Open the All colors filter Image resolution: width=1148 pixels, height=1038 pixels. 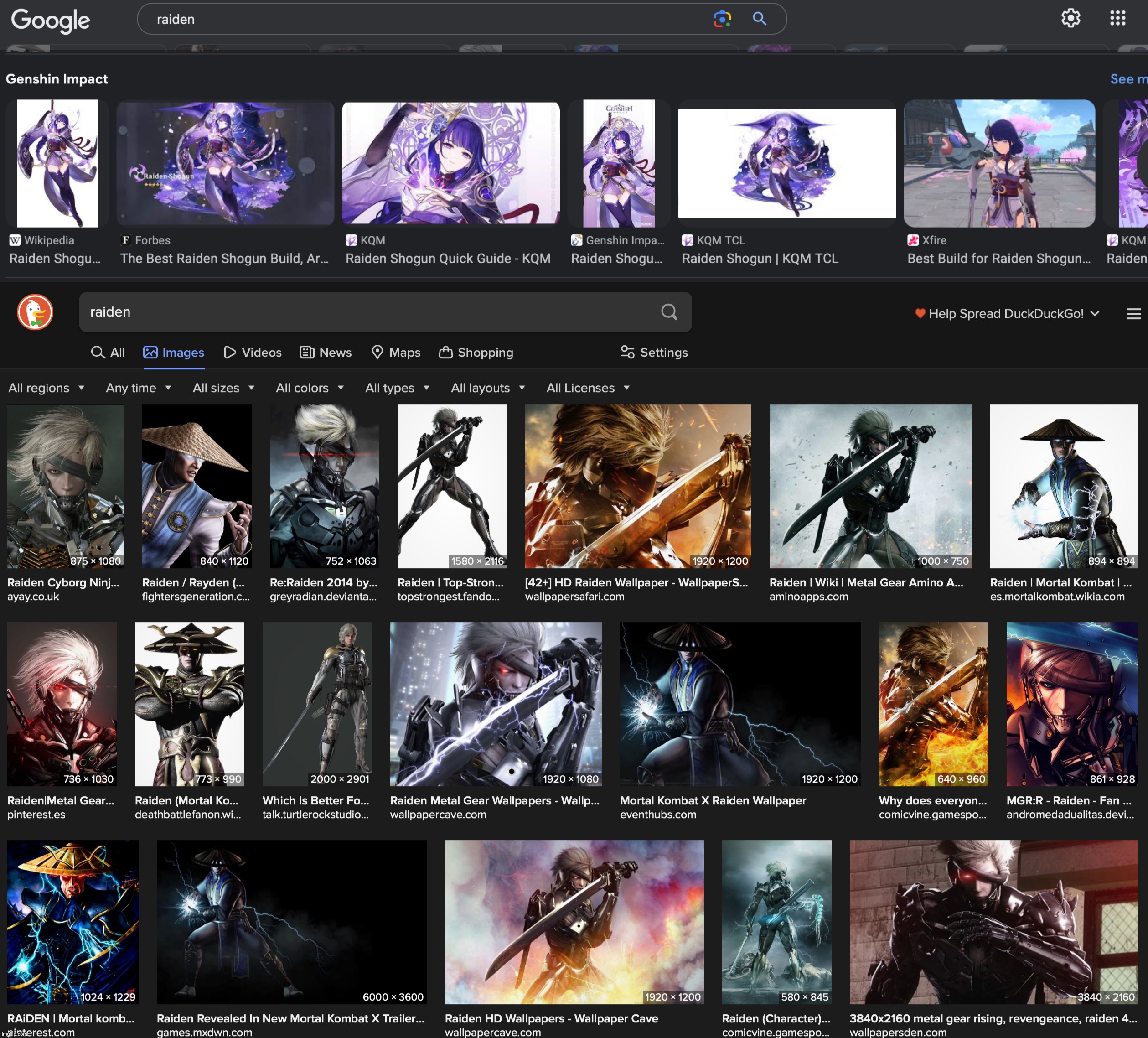pos(310,388)
